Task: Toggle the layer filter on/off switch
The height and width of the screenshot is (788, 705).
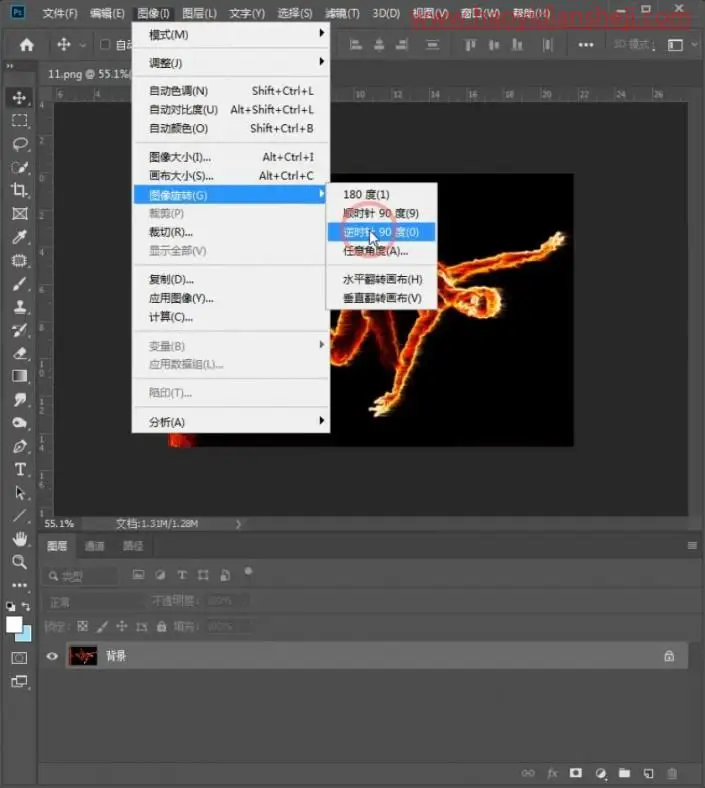Action: pos(248,571)
